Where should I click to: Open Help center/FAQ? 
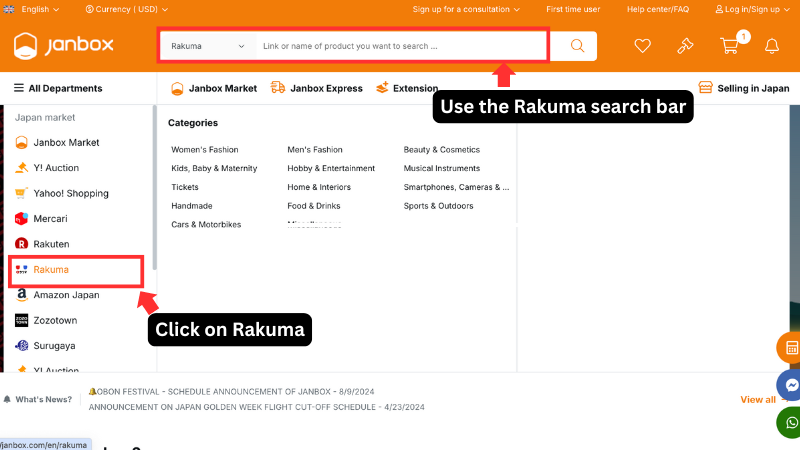tap(658, 9)
